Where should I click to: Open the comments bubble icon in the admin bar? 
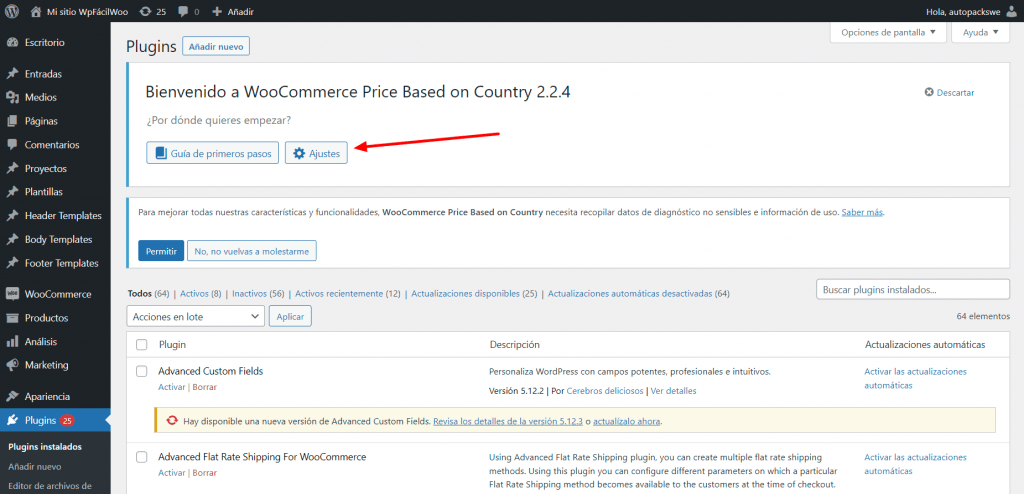(182, 12)
